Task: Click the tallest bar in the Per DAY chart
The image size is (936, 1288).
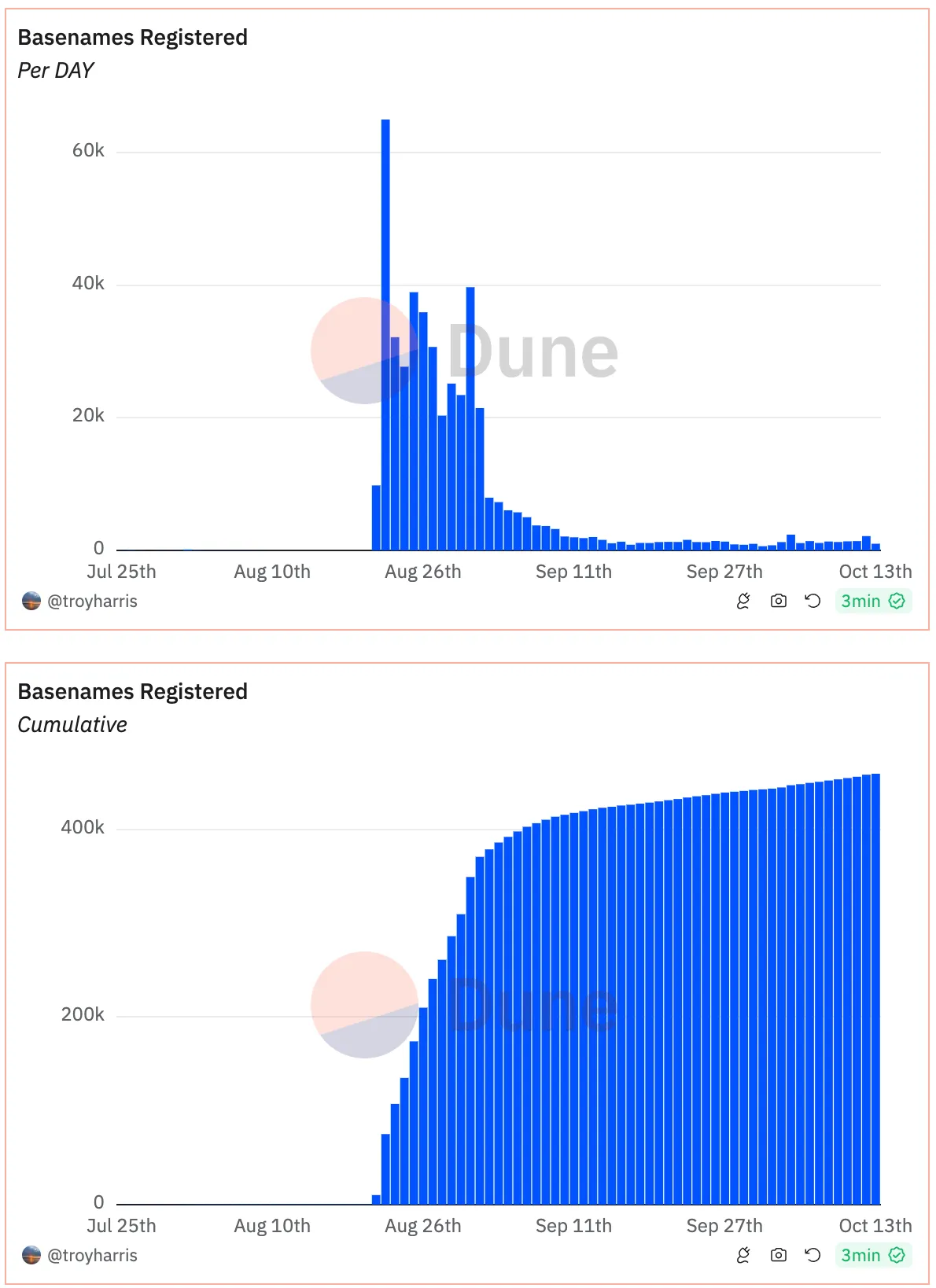Action: (385, 330)
